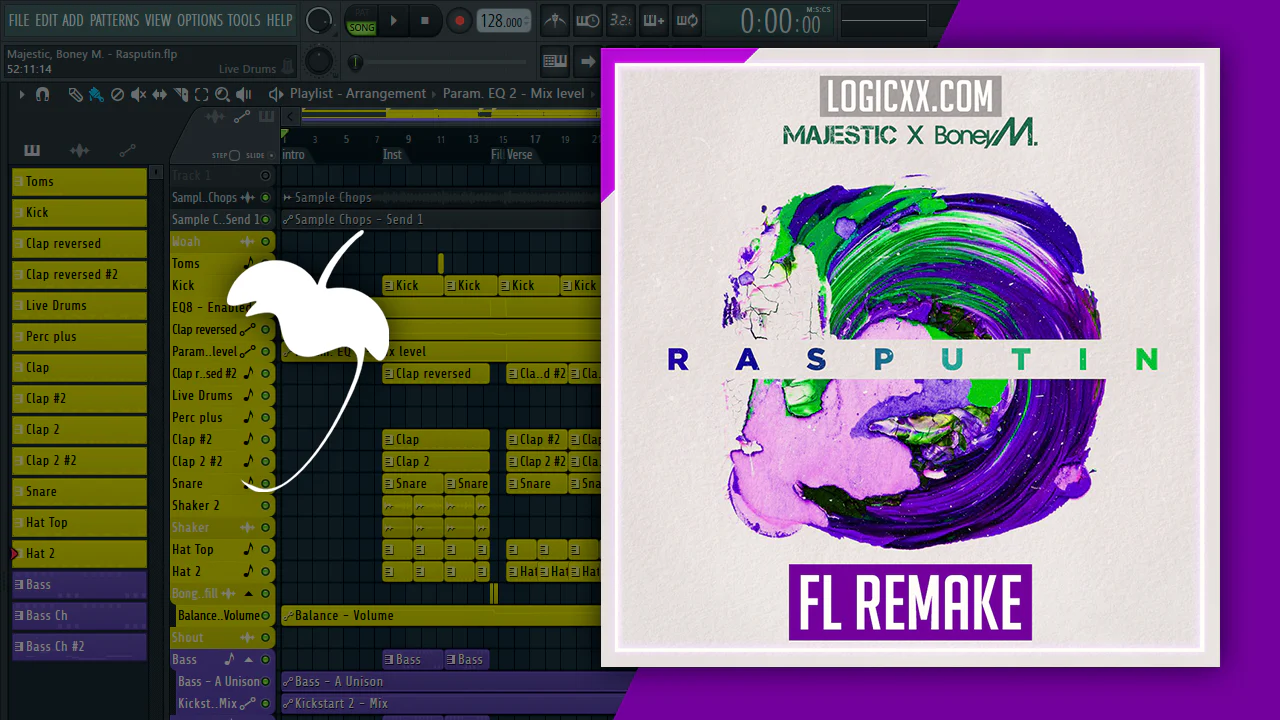The height and width of the screenshot is (720, 1280).
Task: Select the Zoom magnifier tool
Action: [x=222, y=95]
